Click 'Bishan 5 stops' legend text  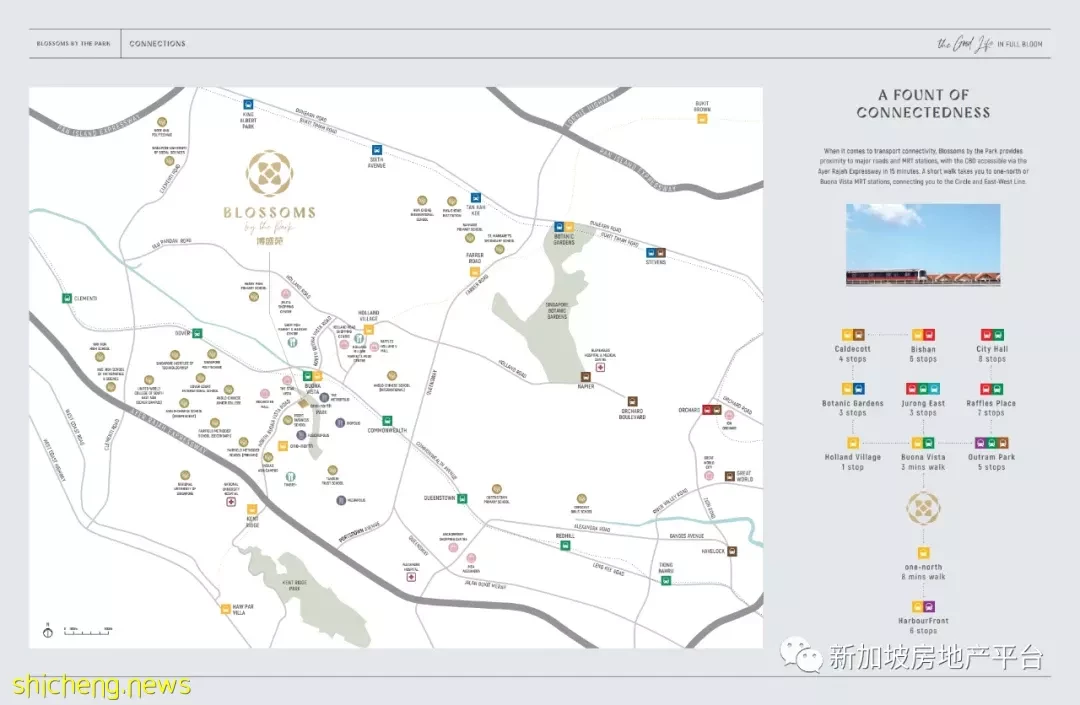click(x=923, y=354)
